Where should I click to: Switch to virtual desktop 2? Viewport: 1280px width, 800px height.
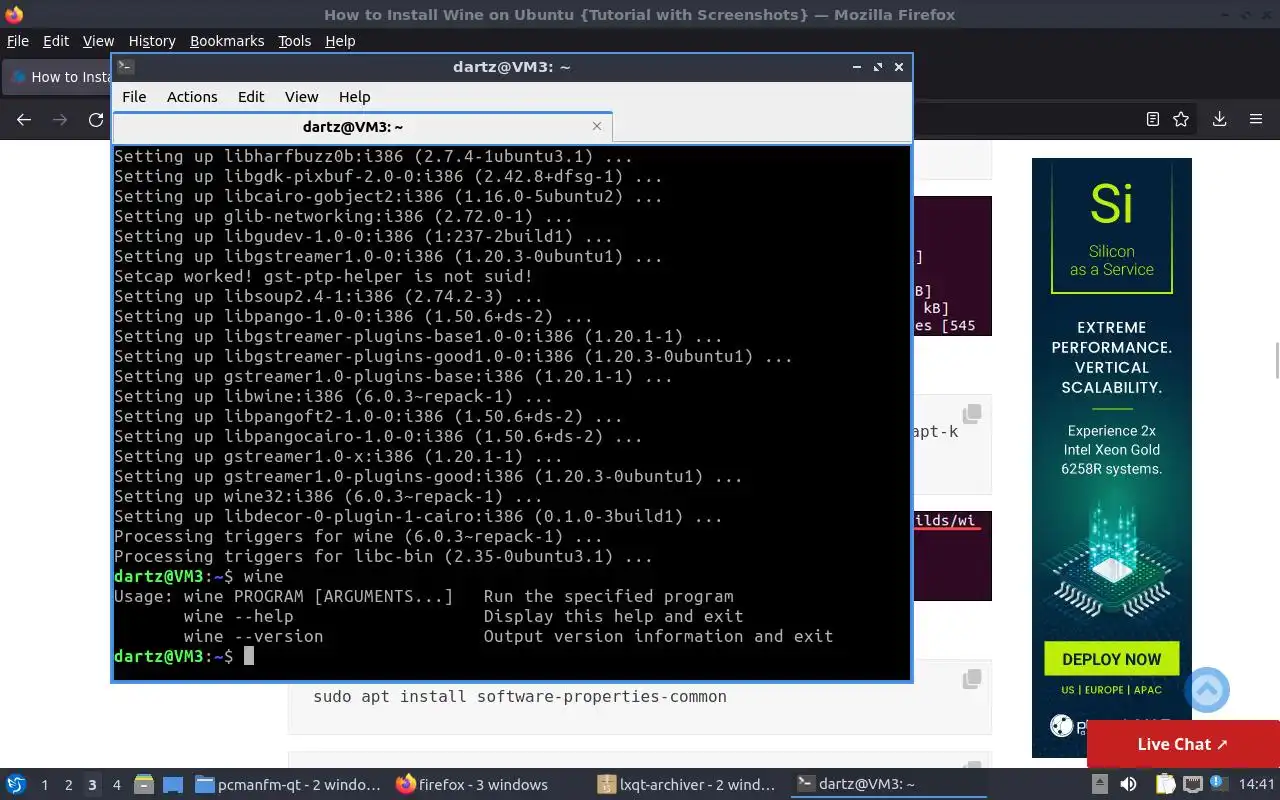68,785
